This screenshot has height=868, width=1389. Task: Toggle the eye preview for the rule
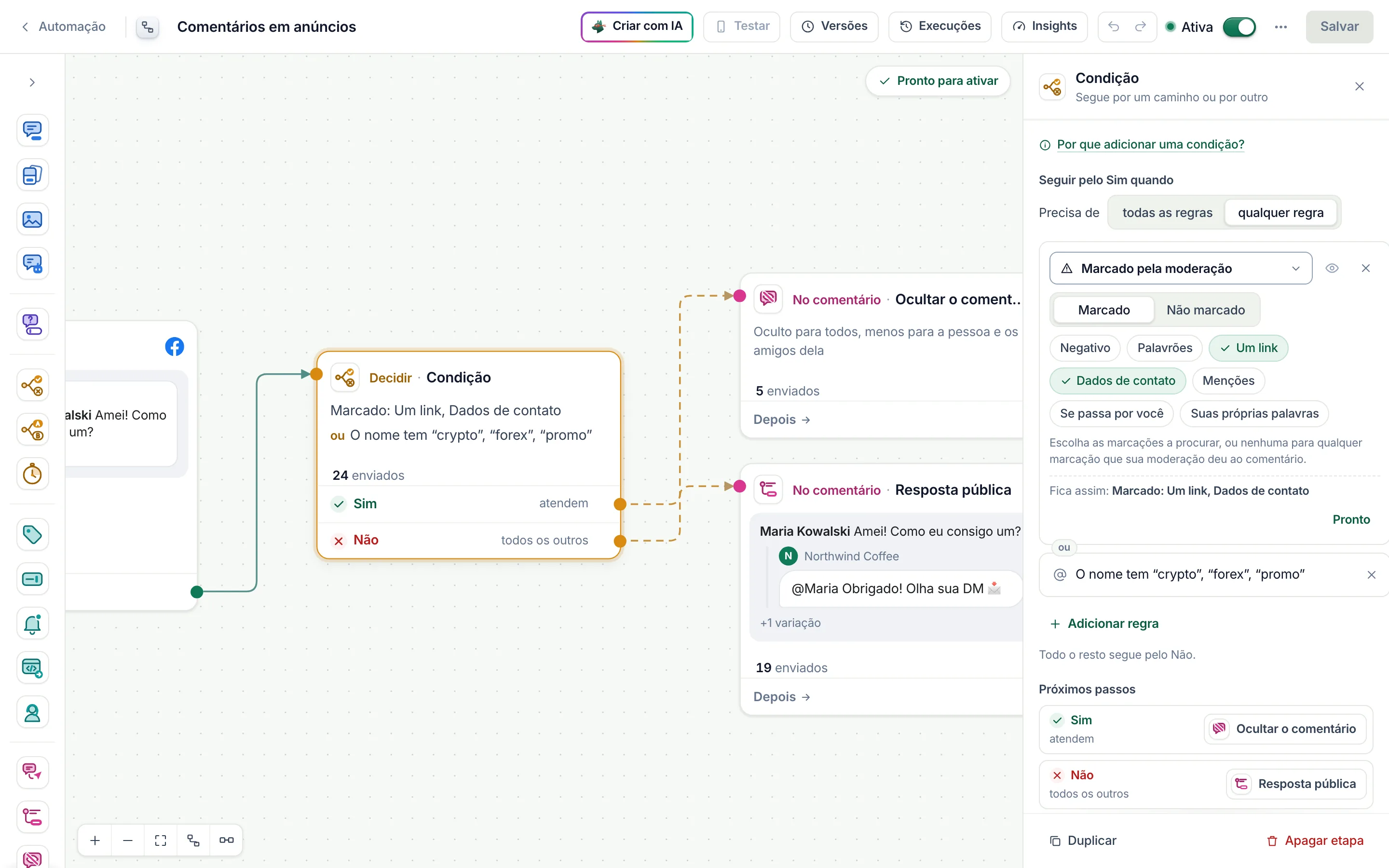[1332, 268]
